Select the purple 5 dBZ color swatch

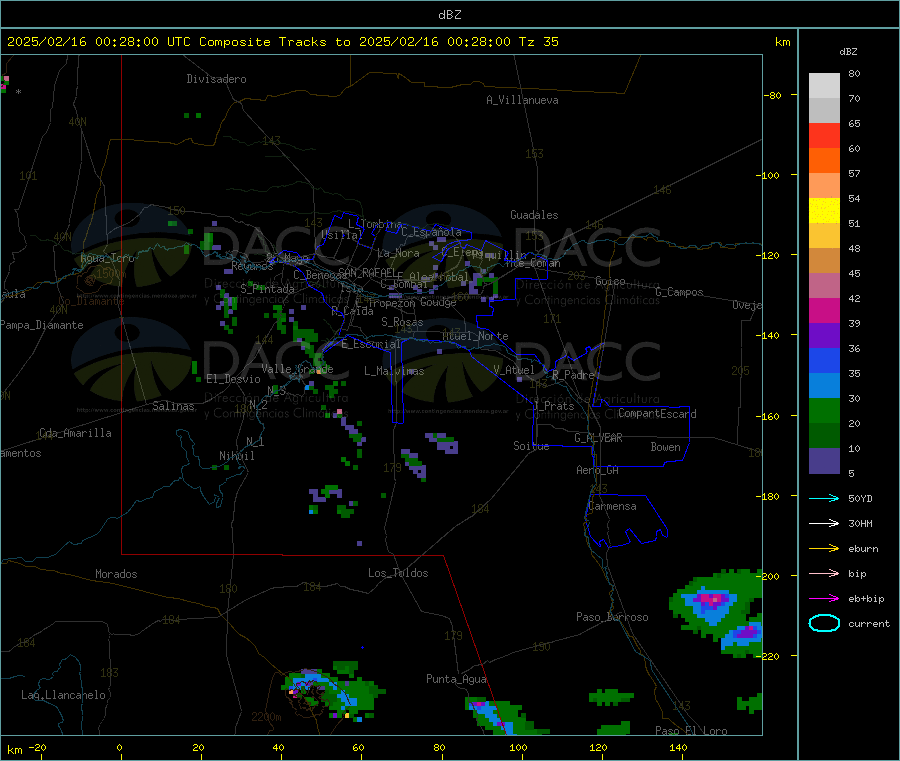coord(824,461)
